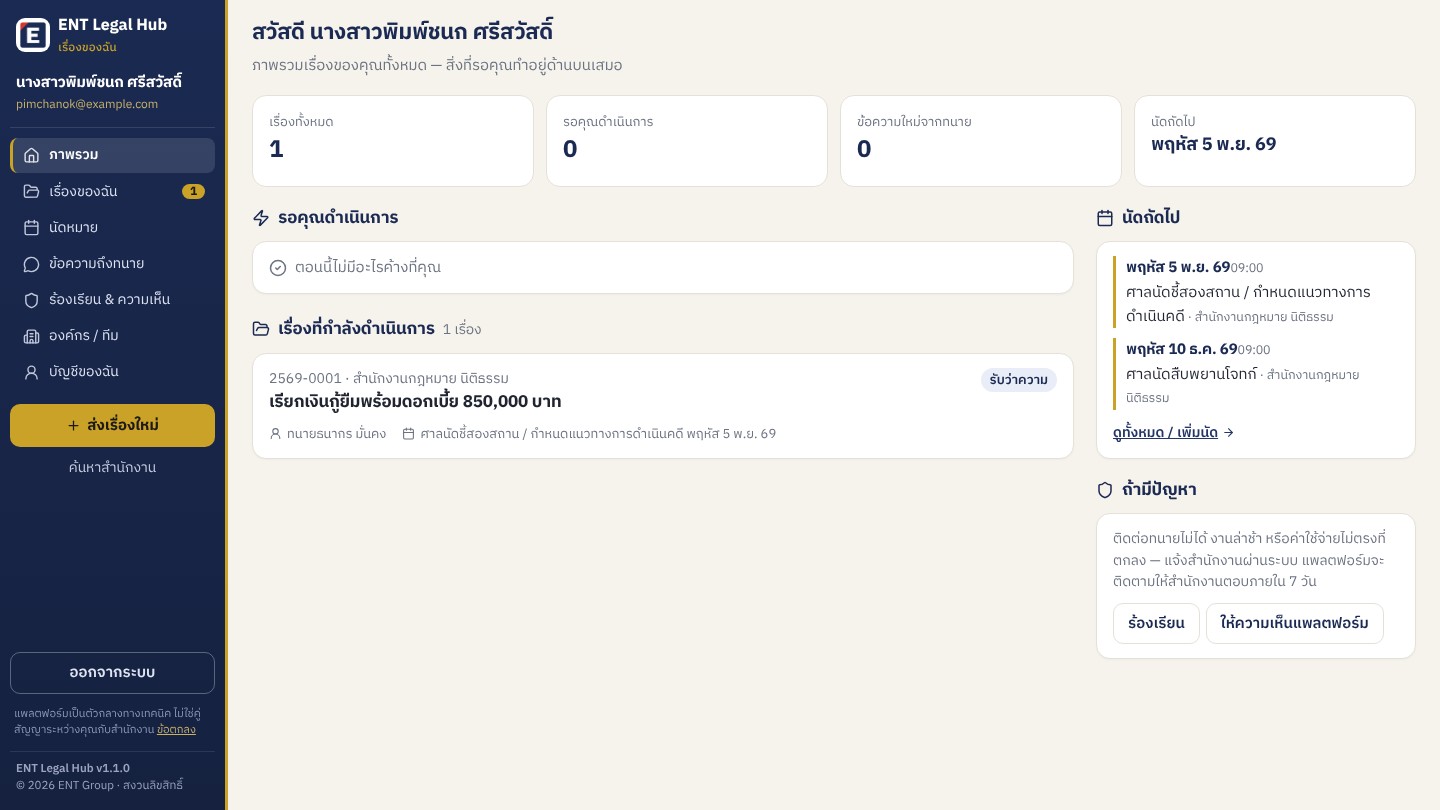
Task: Click the folder icon beside เรื่องของฉัน
Action: click(x=32, y=191)
